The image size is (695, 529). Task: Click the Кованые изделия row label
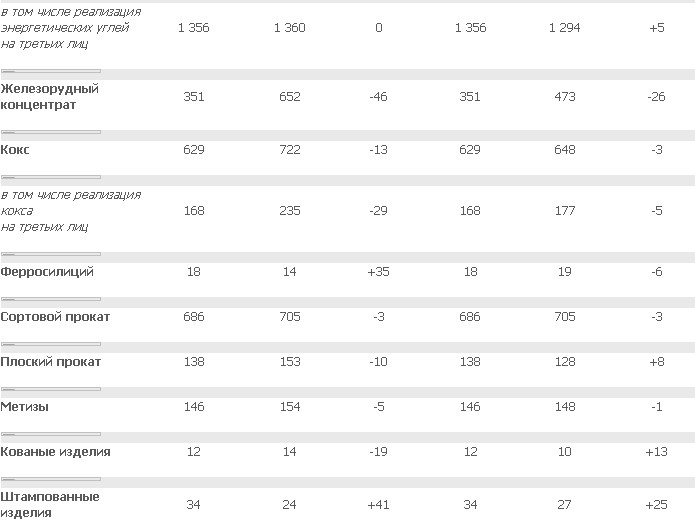coord(56,452)
